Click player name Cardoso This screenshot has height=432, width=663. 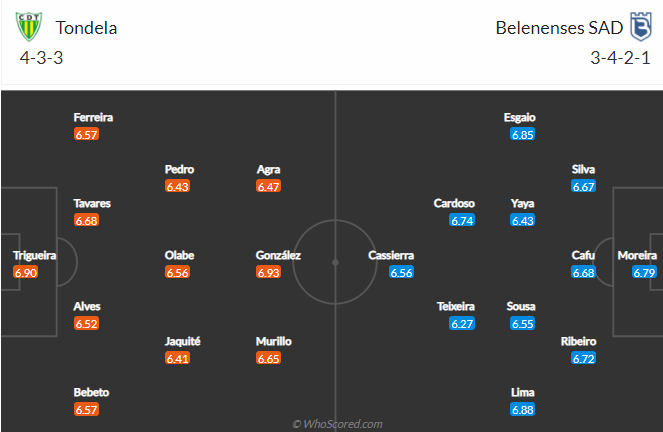click(454, 203)
